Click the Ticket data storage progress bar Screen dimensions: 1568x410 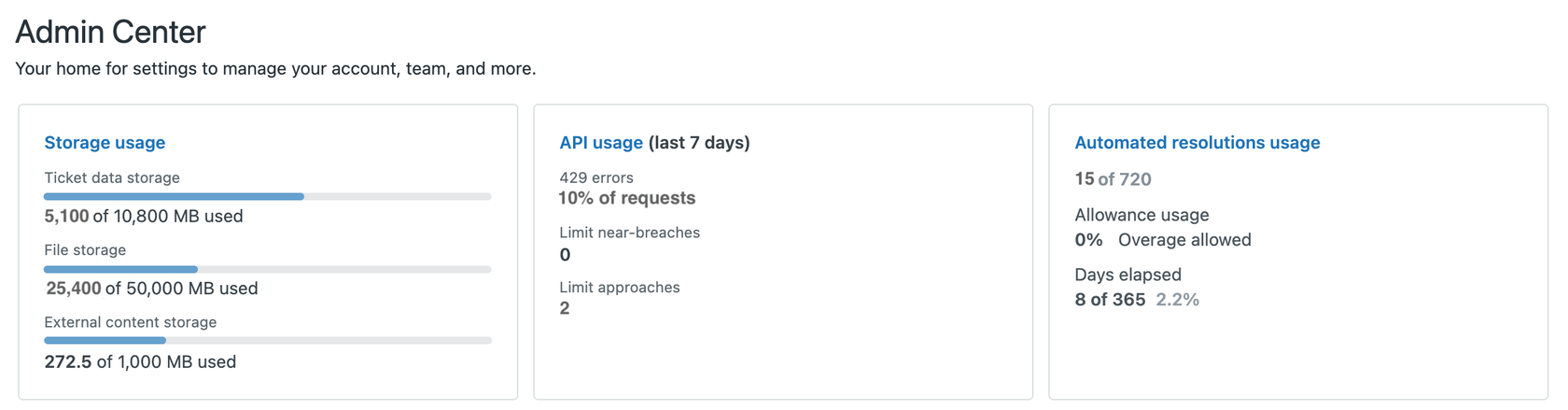pyautogui.click(x=267, y=197)
